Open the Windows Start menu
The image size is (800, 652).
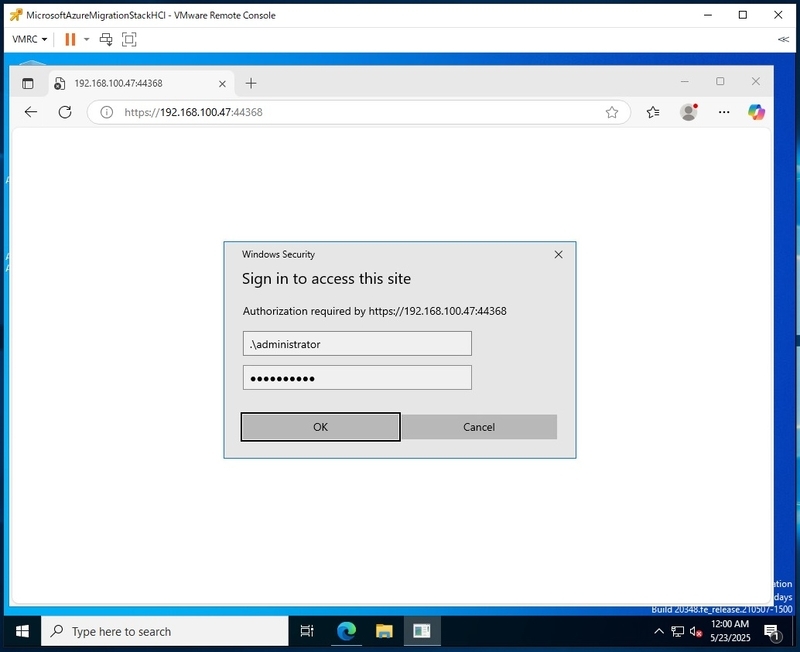(x=22, y=632)
